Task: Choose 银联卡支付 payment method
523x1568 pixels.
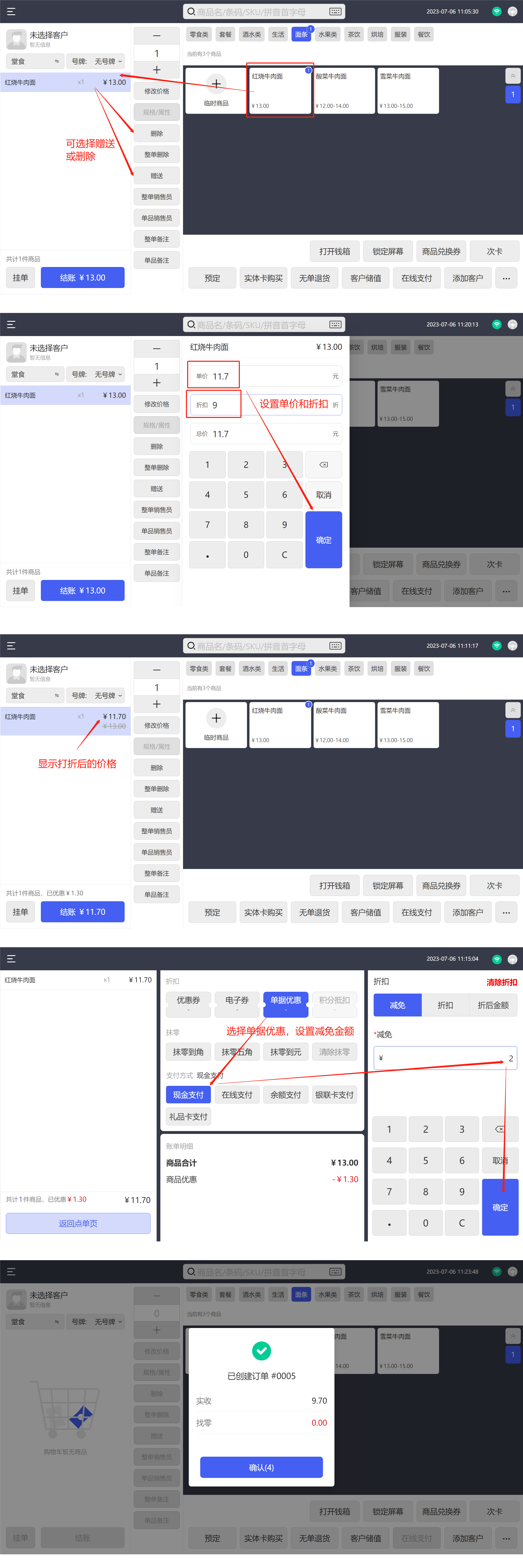Action: (334, 1094)
